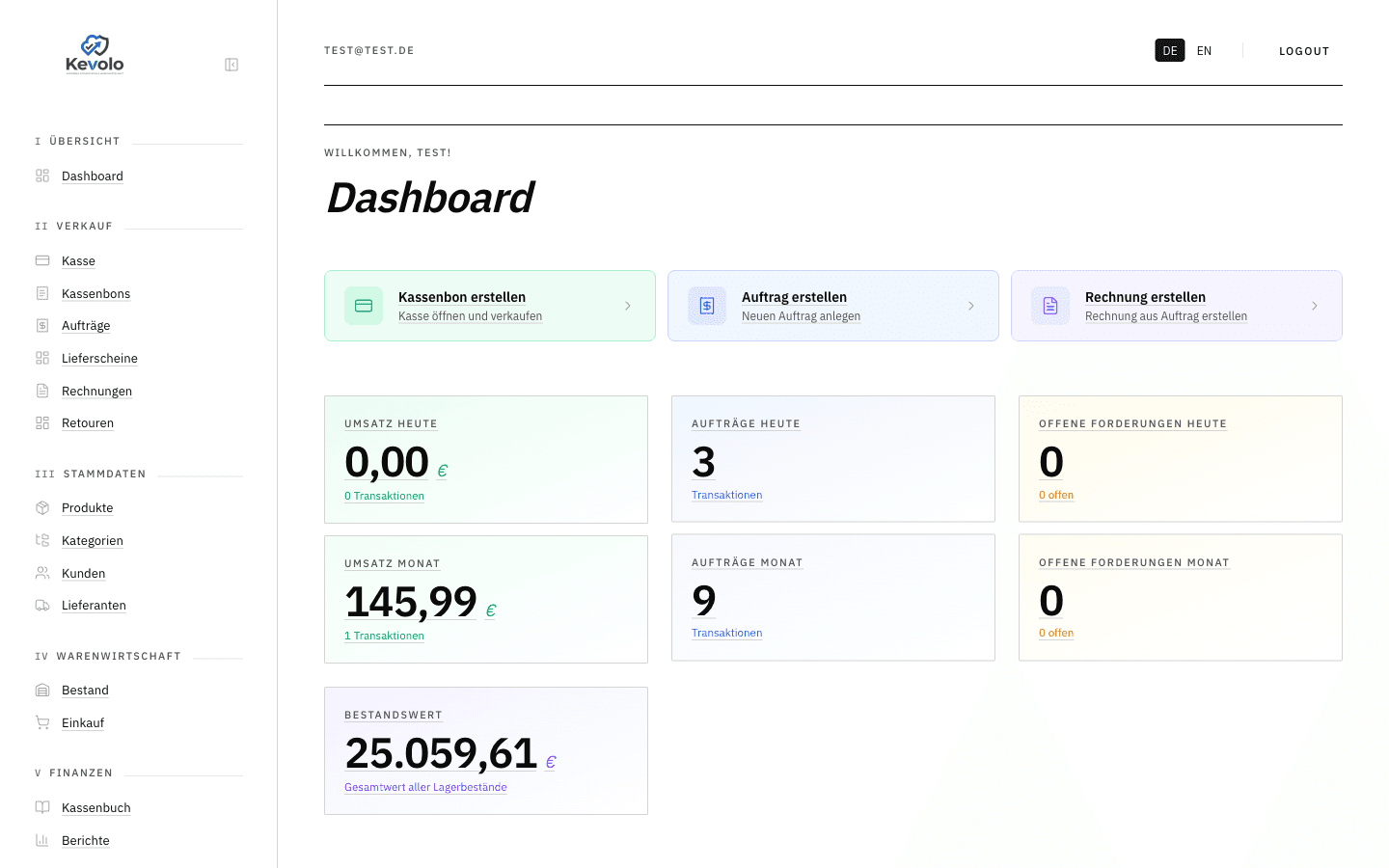Collapse the sidebar with the panel icon

[231, 65]
